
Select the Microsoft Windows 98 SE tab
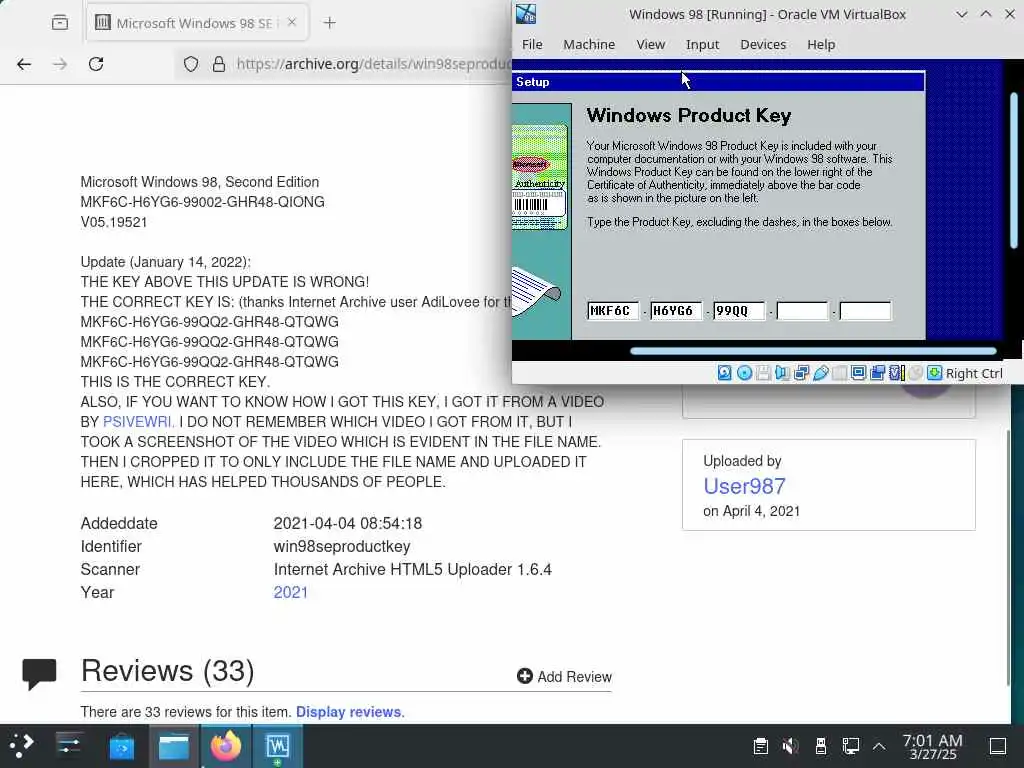[196, 23]
